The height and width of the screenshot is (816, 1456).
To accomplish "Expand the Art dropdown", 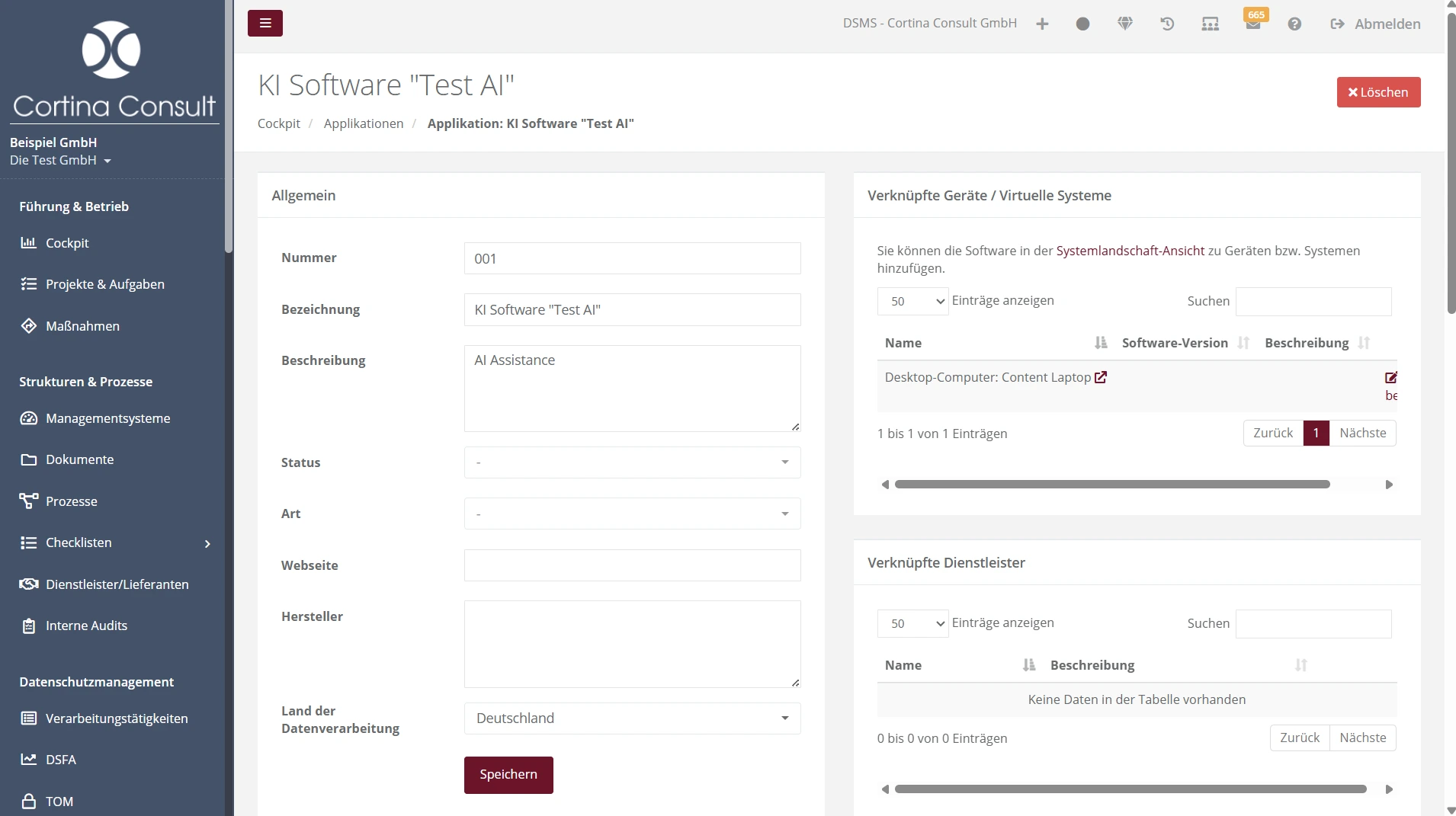I will pos(632,514).
